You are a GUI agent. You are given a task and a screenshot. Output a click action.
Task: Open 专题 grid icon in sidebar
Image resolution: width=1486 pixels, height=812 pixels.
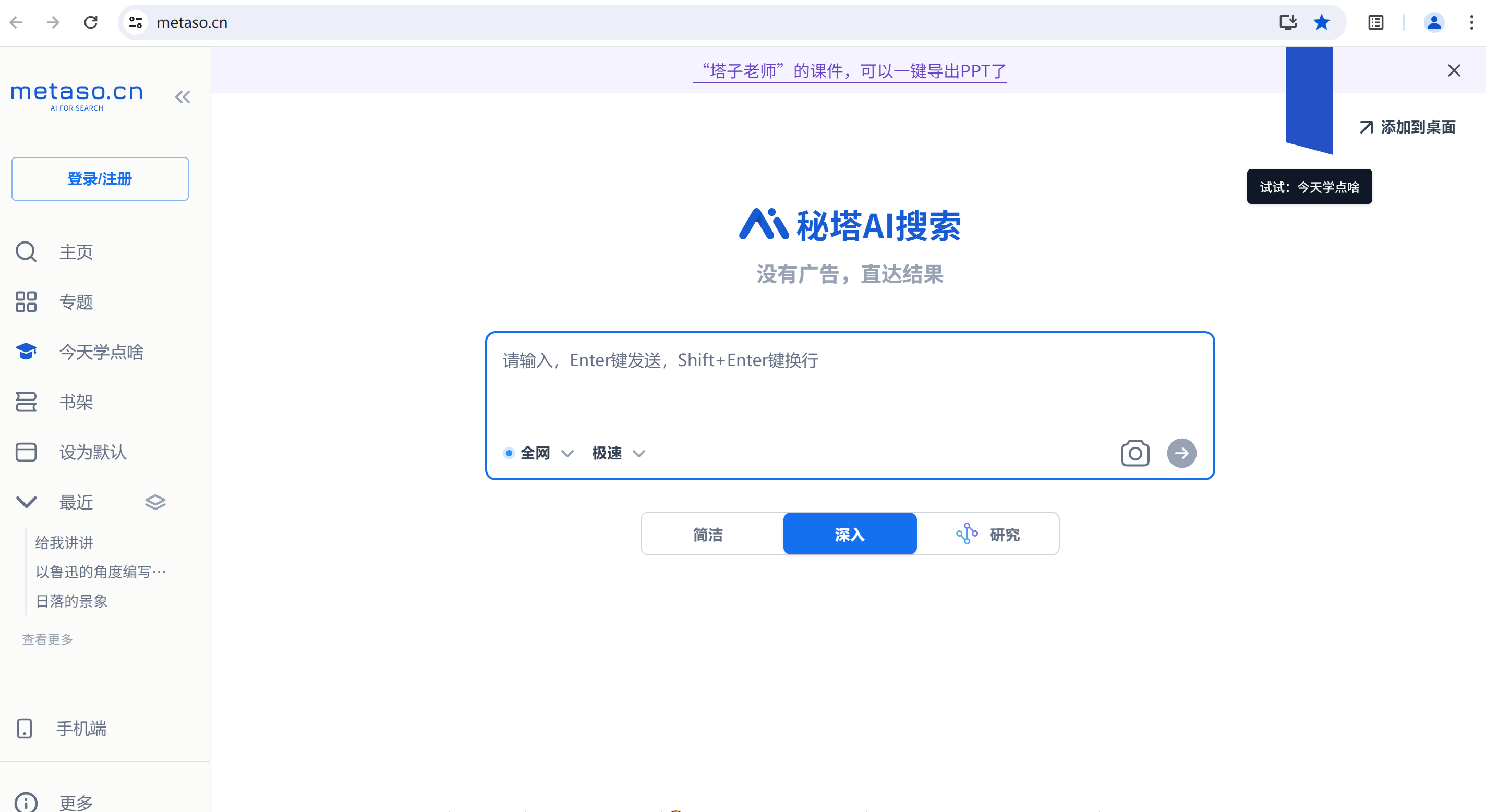[26, 301]
